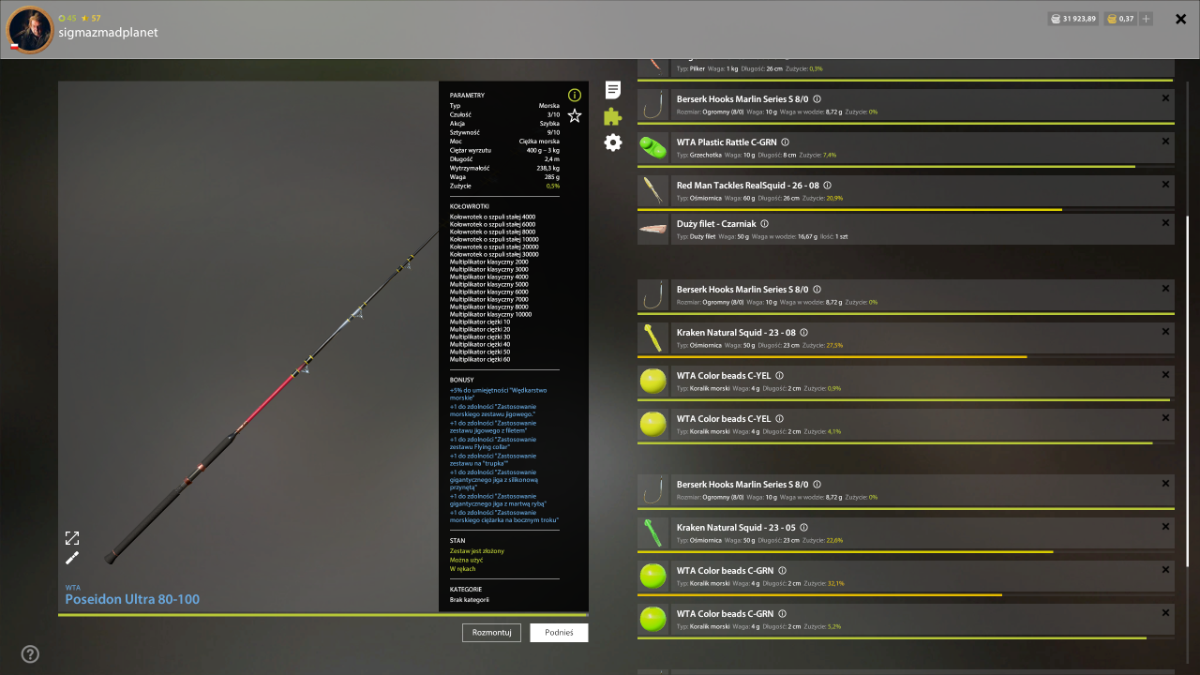Viewport: 1200px width, 675px height.
Task: Open the help question mark icon
Action: pos(30,654)
